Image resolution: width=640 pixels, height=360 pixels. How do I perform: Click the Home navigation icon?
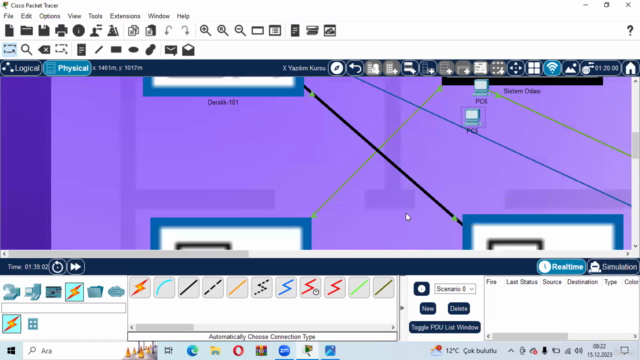(631, 68)
